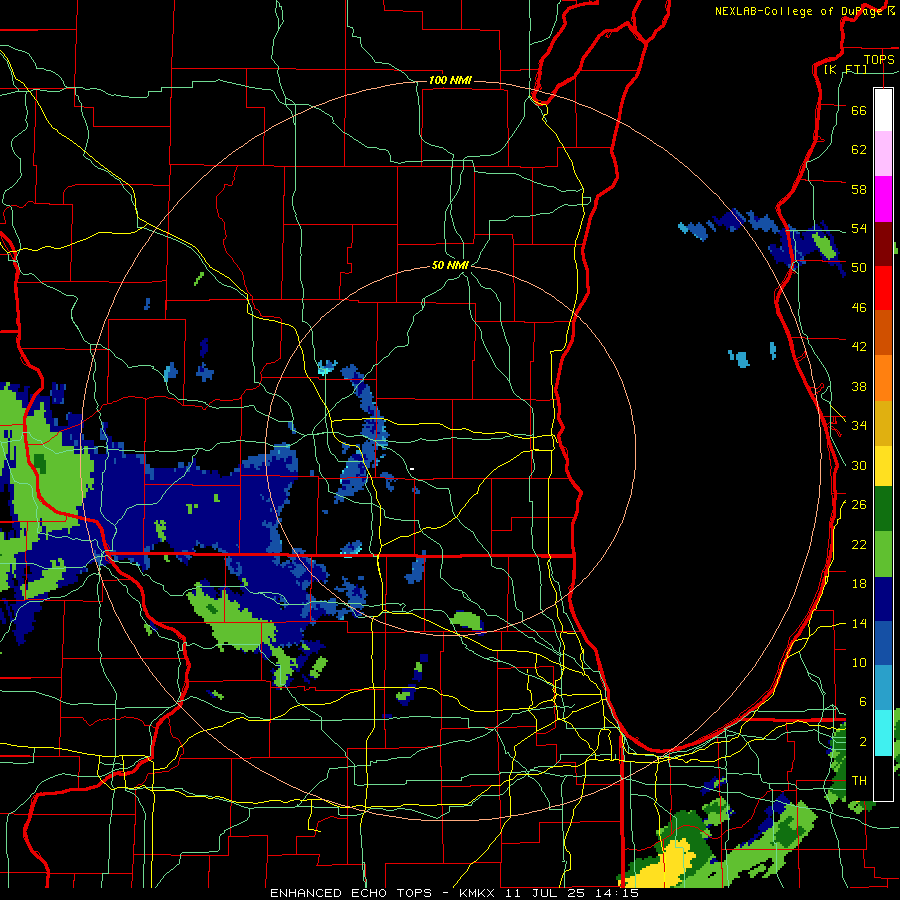Click the gold swatch at 34 kft
The height and width of the screenshot is (900, 900).
point(883,423)
